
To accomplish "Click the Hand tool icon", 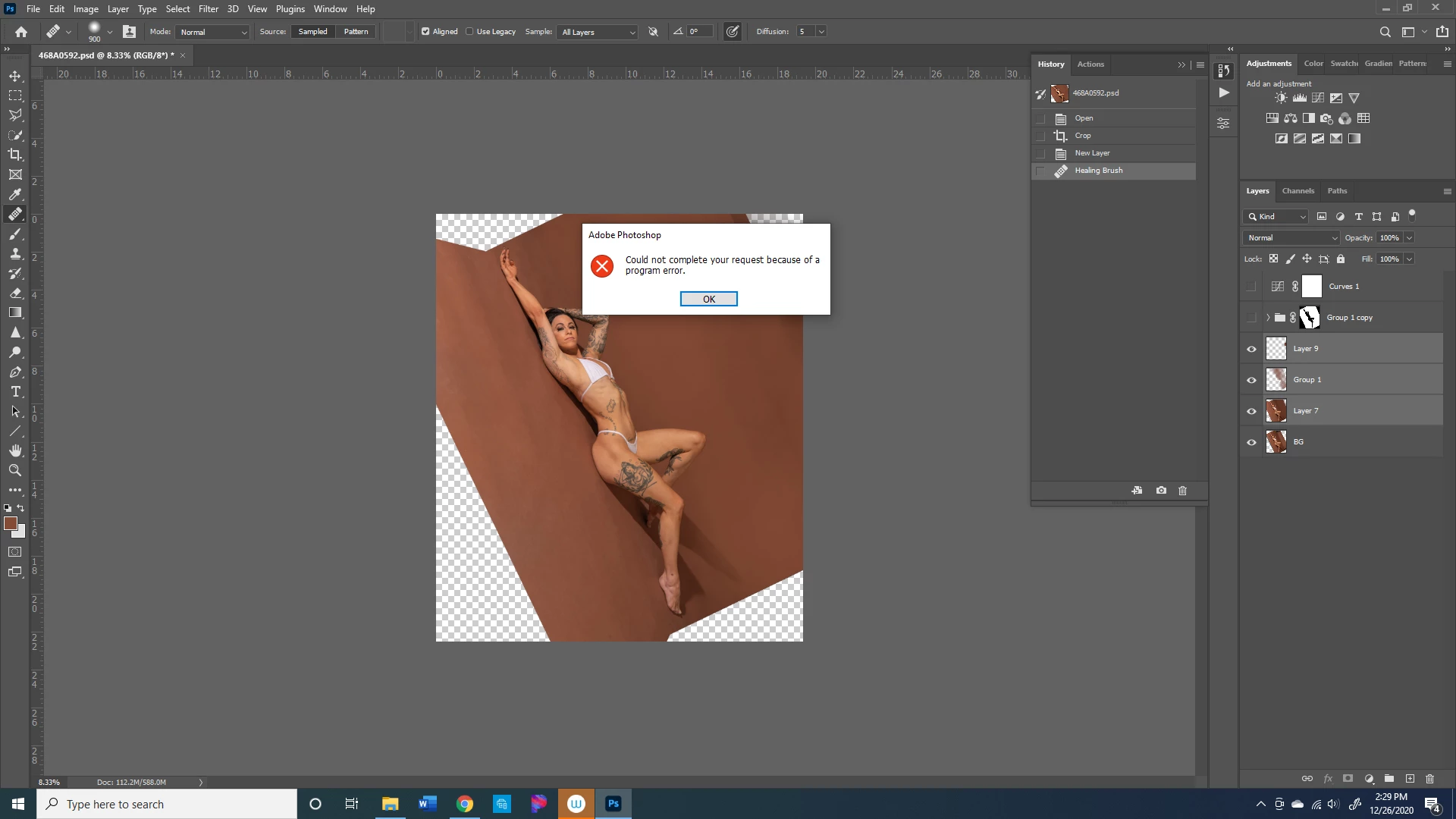I will (15, 450).
